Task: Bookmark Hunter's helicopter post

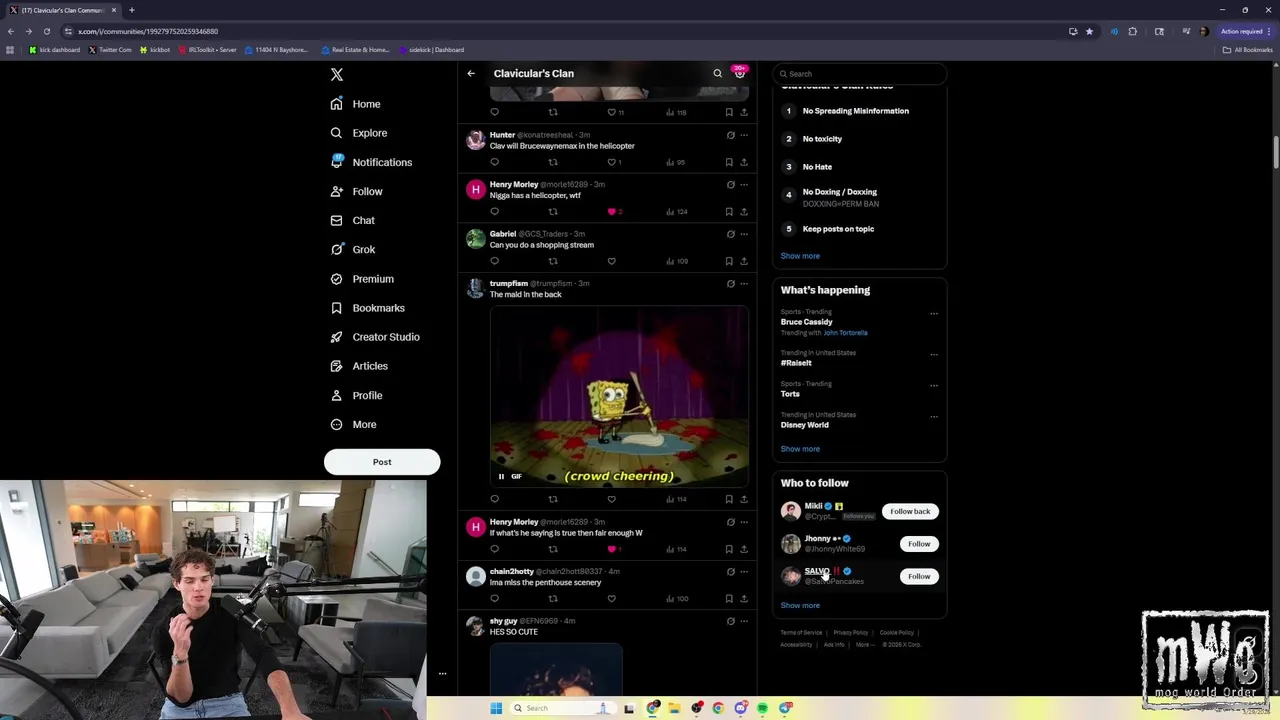Action: coord(729,162)
